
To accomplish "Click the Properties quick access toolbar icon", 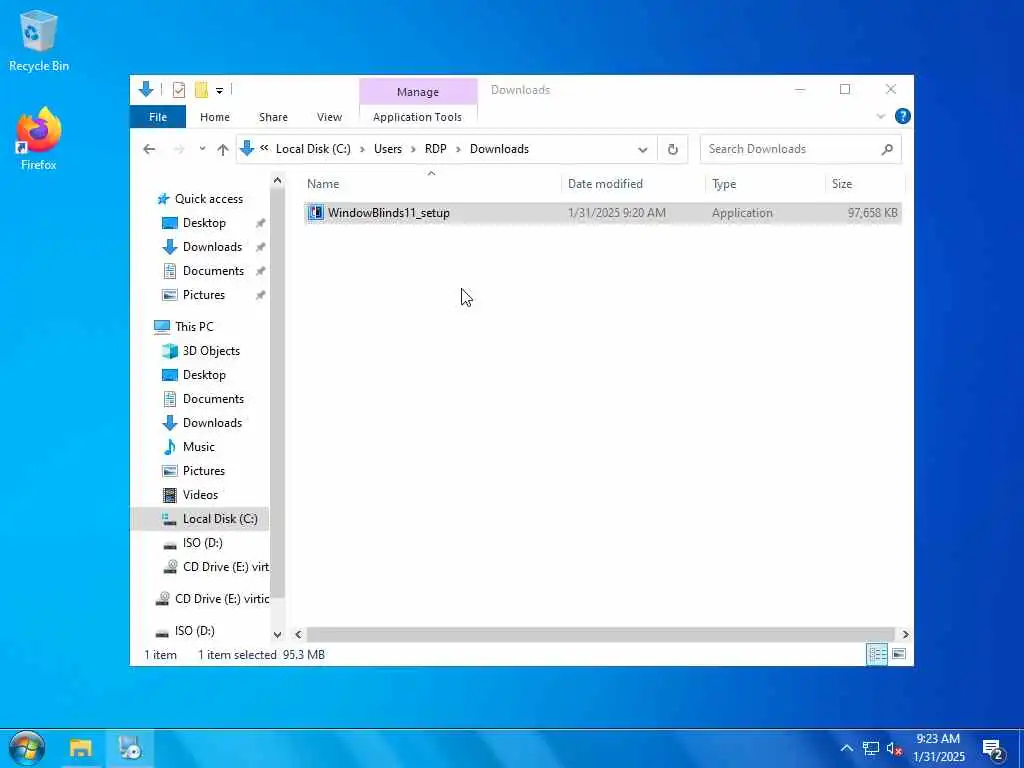I will pos(178,90).
